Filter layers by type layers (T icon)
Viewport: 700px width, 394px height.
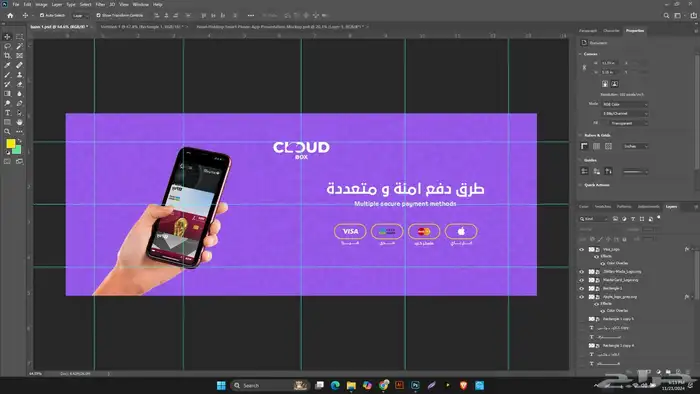tap(633, 219)
